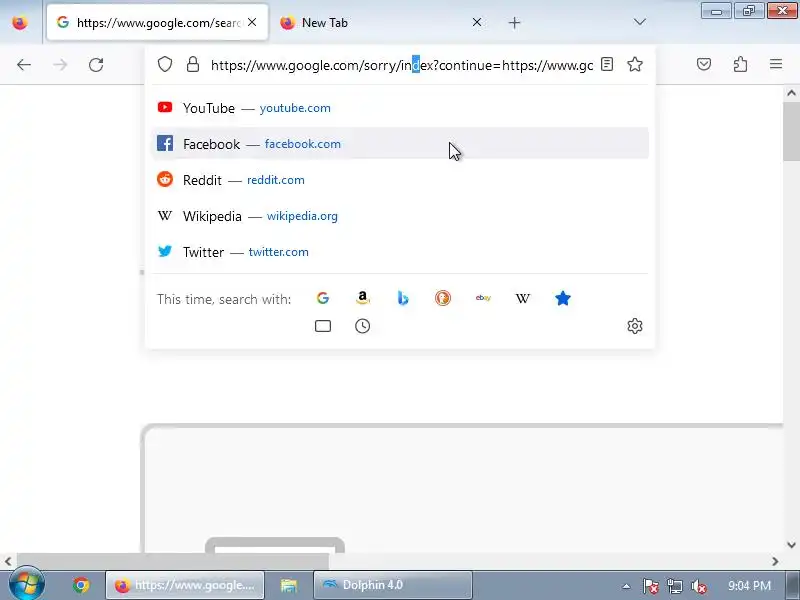Viewport: 800px width, 600px height.
Task: Open file explorer from the taskbar
Action: [x=289, y=585]
